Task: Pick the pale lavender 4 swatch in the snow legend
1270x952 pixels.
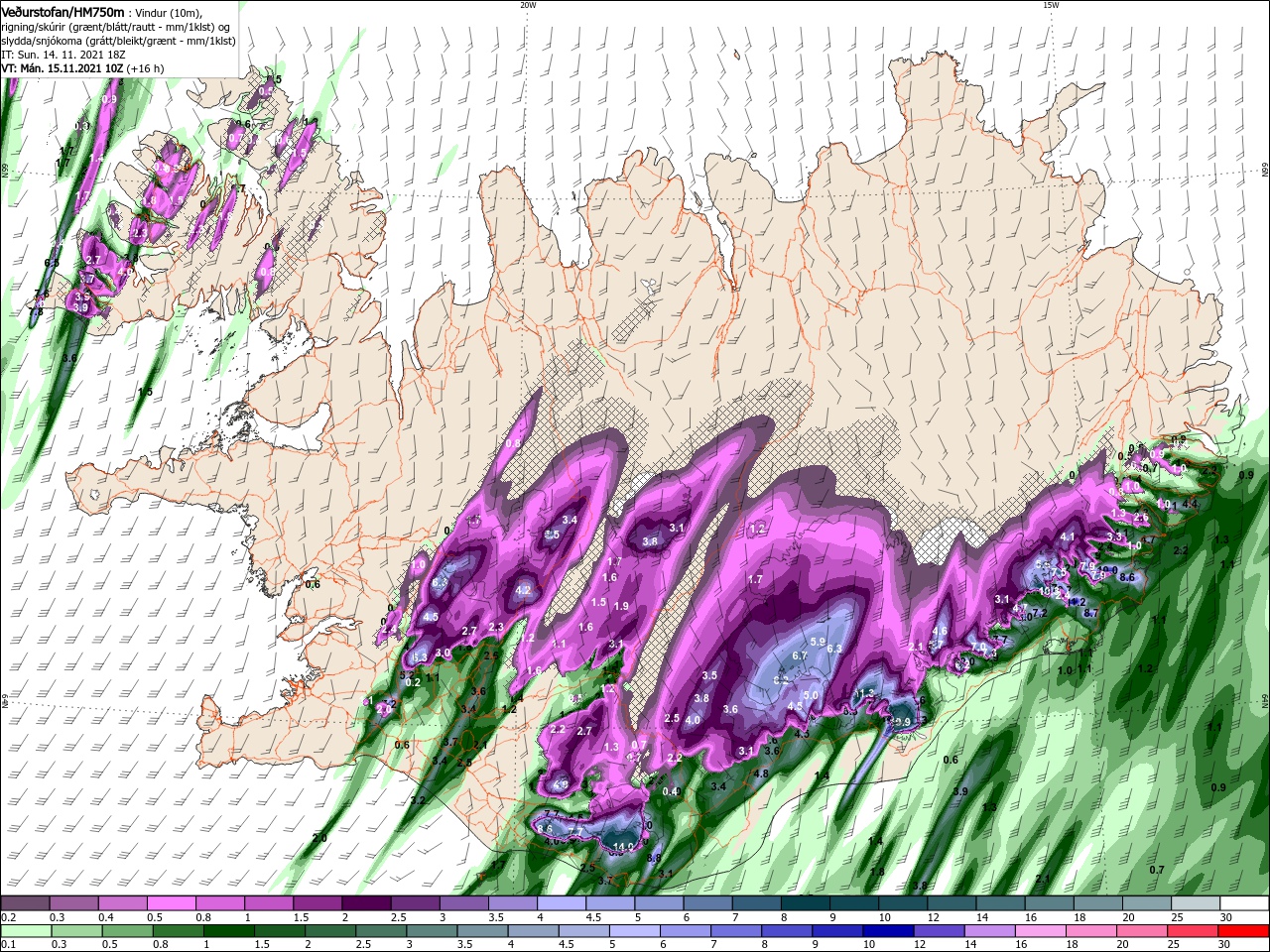Action: 562,903
